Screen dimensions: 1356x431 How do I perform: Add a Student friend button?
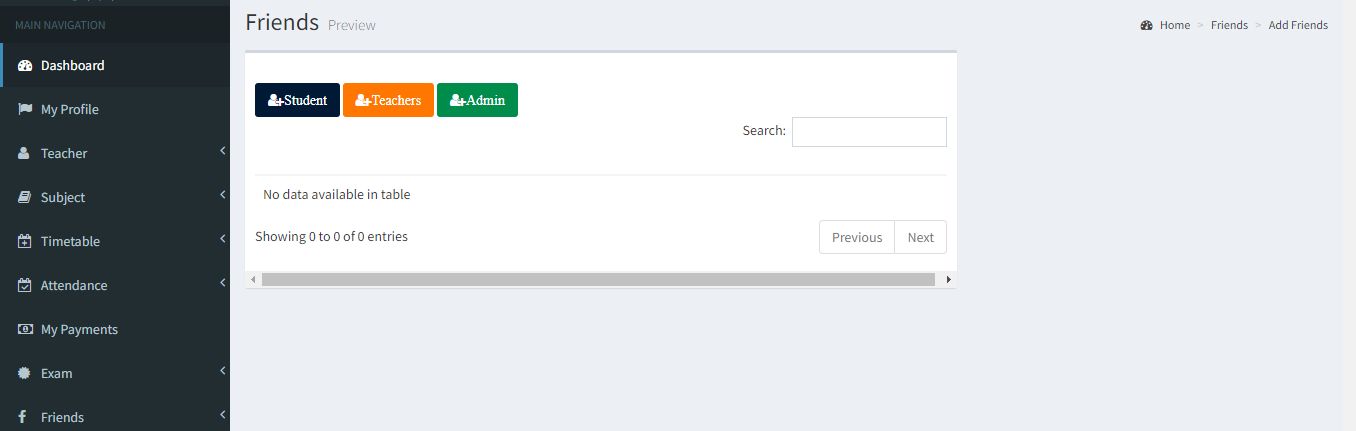(297, 100)
